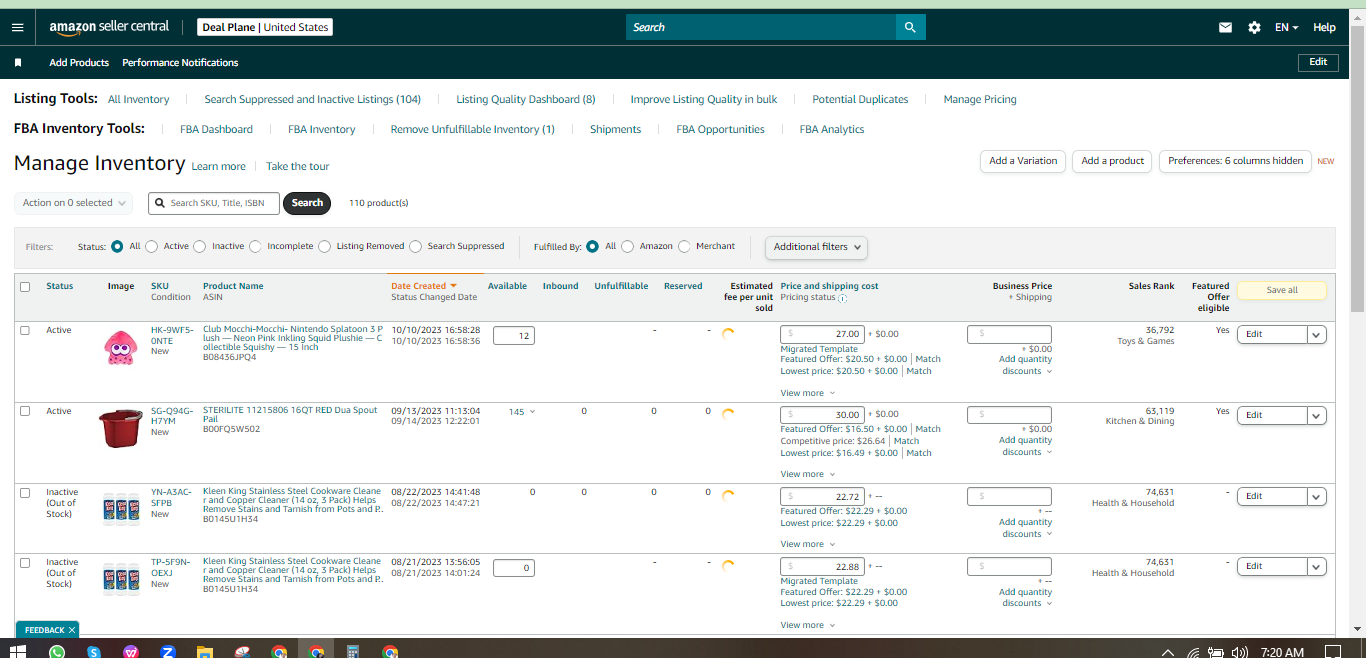Viewport: 1366px width, 658px height.
Task: Click the black Search button beside SKU field
Action: [x=307, y=203]
